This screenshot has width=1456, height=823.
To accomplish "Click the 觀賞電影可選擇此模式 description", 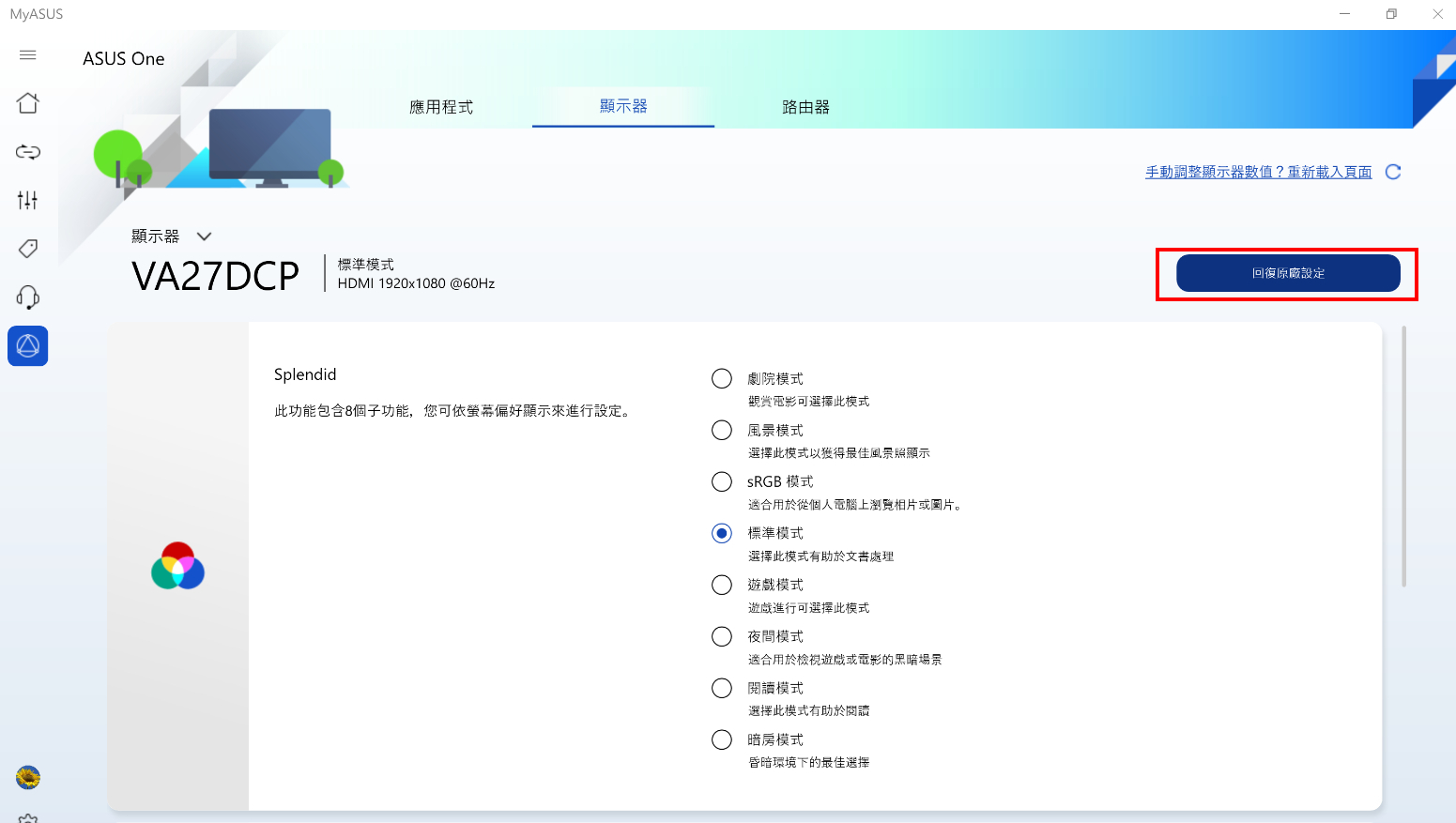I will pyautogui.click(x=808, y=402).
